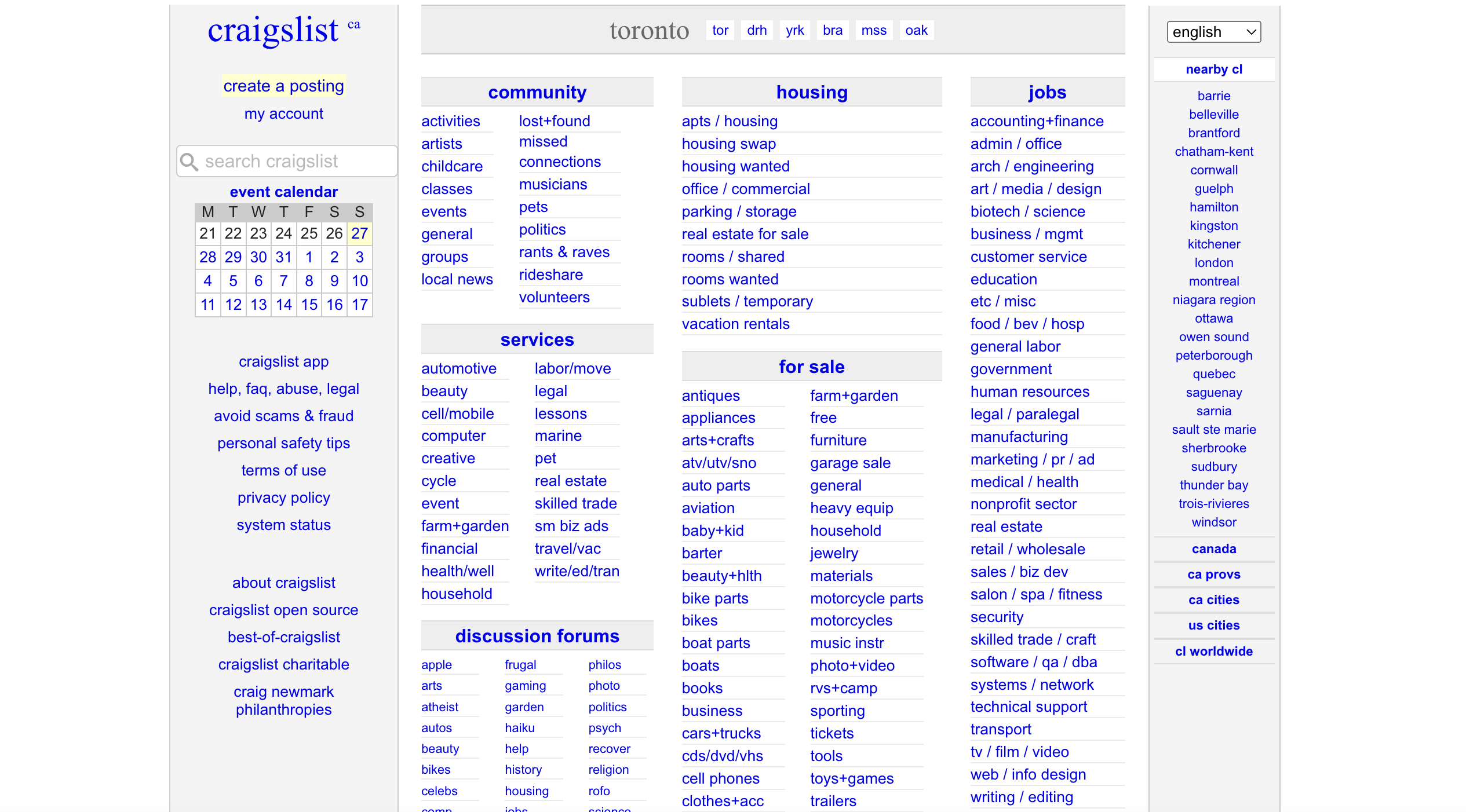The width and height of the screenshot is (1466, 812).
Task: Open the discussion forums header
Action: 537,636
